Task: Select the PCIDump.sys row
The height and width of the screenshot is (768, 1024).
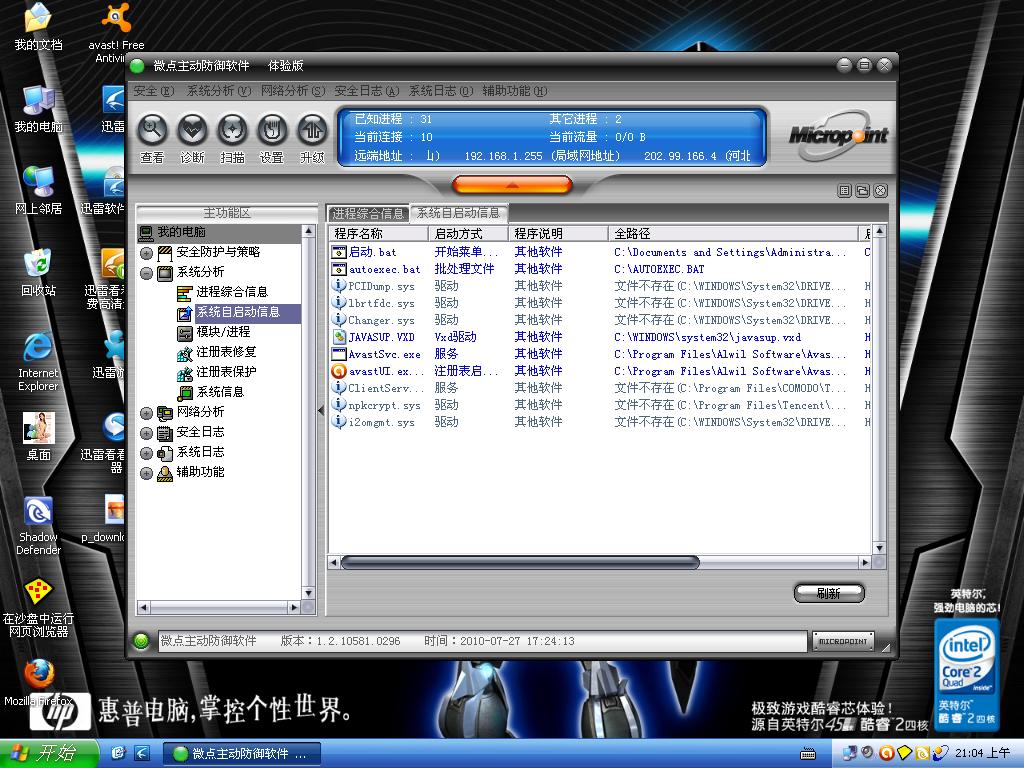Action: click(x=600, y=286)
